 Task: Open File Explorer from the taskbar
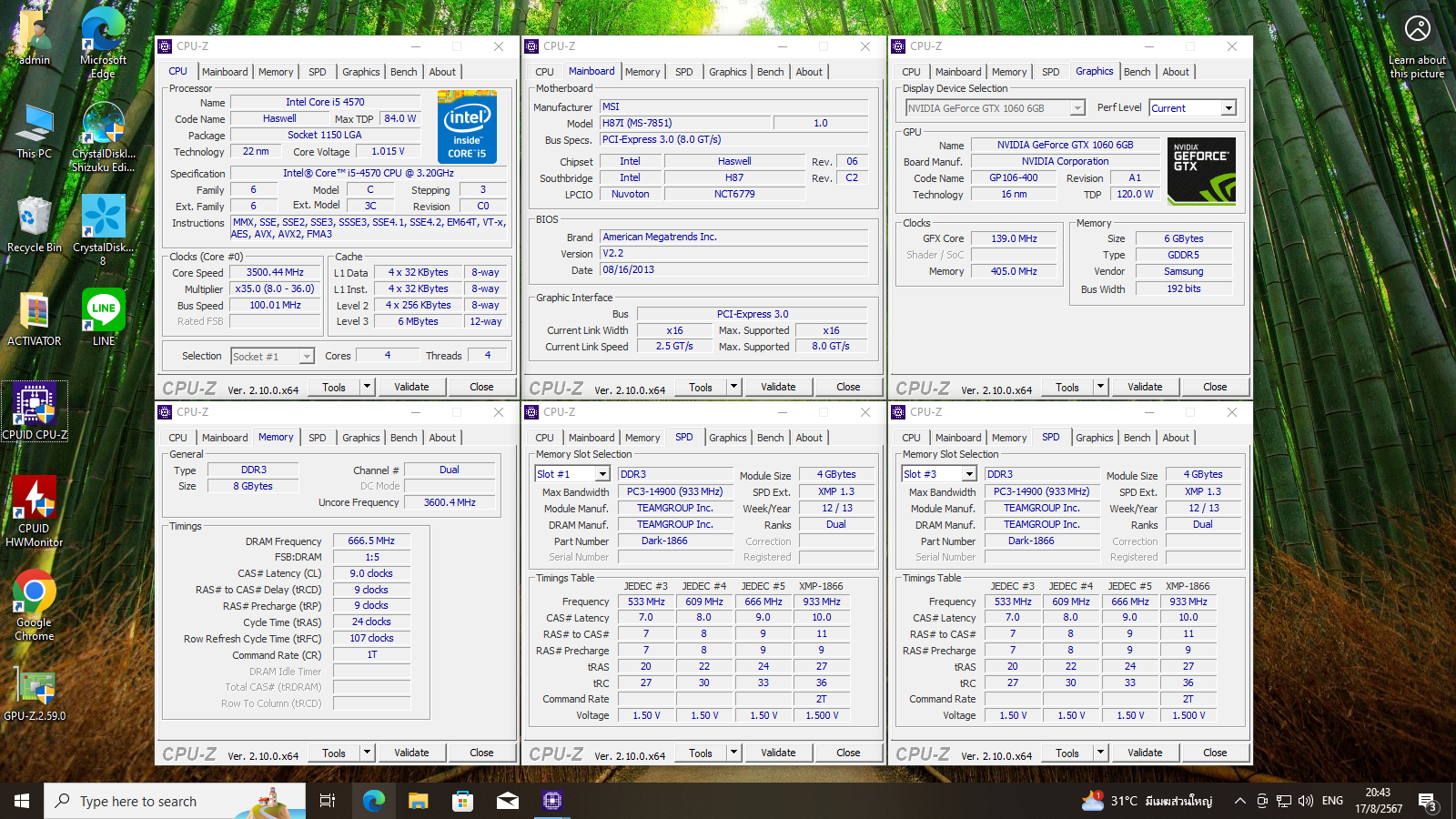418,801
